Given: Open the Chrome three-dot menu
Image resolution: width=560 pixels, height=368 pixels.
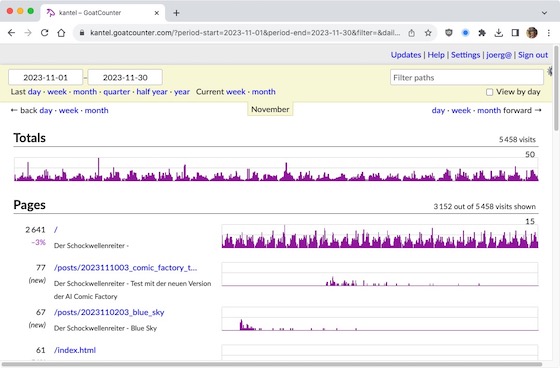Looking at the screenshot, I should [549, 33].
